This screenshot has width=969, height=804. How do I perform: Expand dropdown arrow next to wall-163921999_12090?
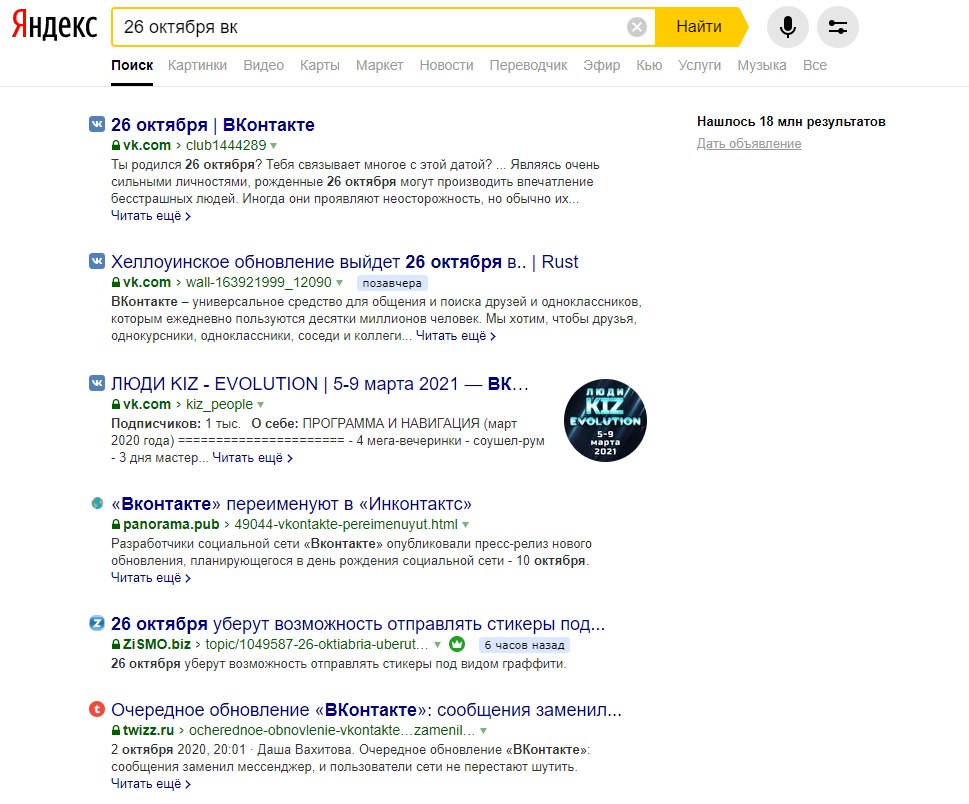(x=339, y=283)
